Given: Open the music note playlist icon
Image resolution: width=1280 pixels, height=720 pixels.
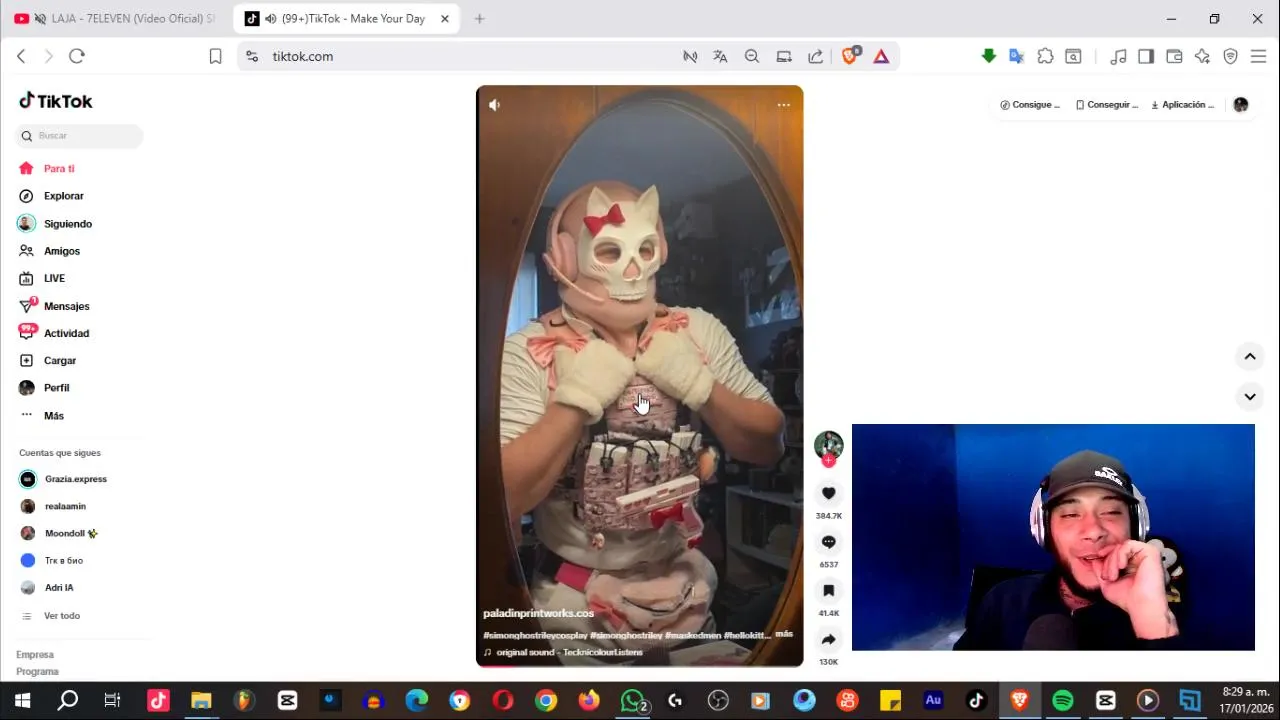Looking at the screenshot, I should tap(1119, 56).
